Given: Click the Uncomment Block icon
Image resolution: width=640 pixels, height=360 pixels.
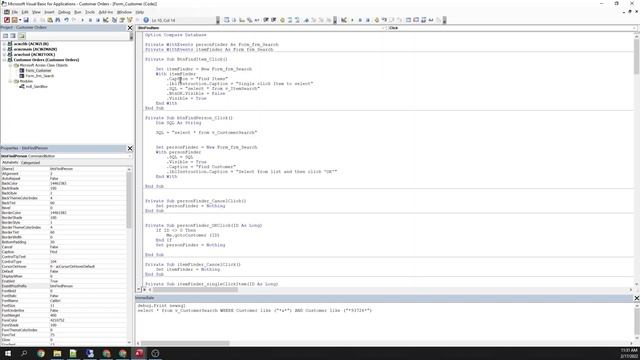Looking at the screenshot, I should pyautogui.click(x=297, y=20).
